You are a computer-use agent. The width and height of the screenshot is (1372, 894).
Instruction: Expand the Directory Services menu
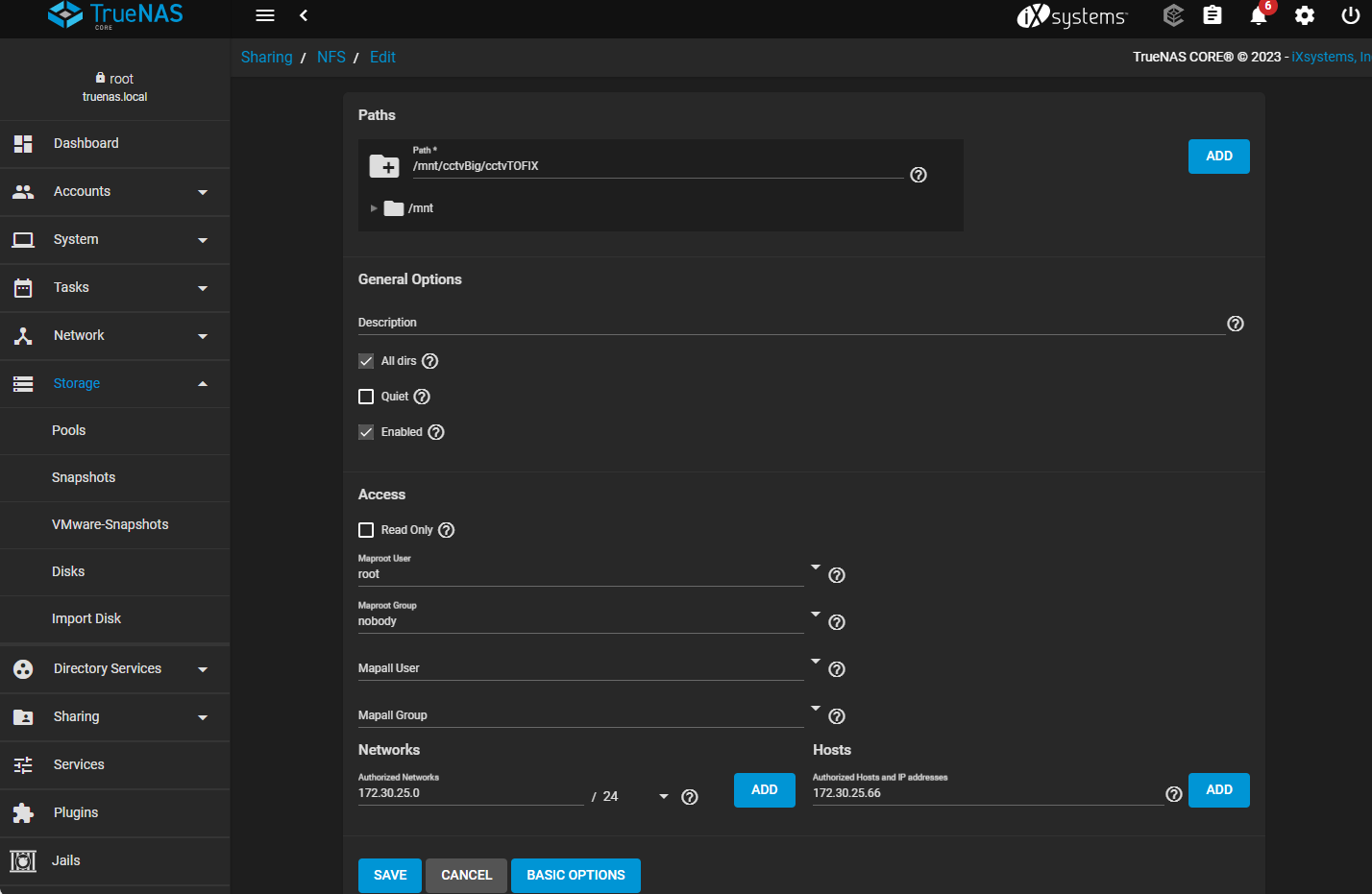click(115, 669)
